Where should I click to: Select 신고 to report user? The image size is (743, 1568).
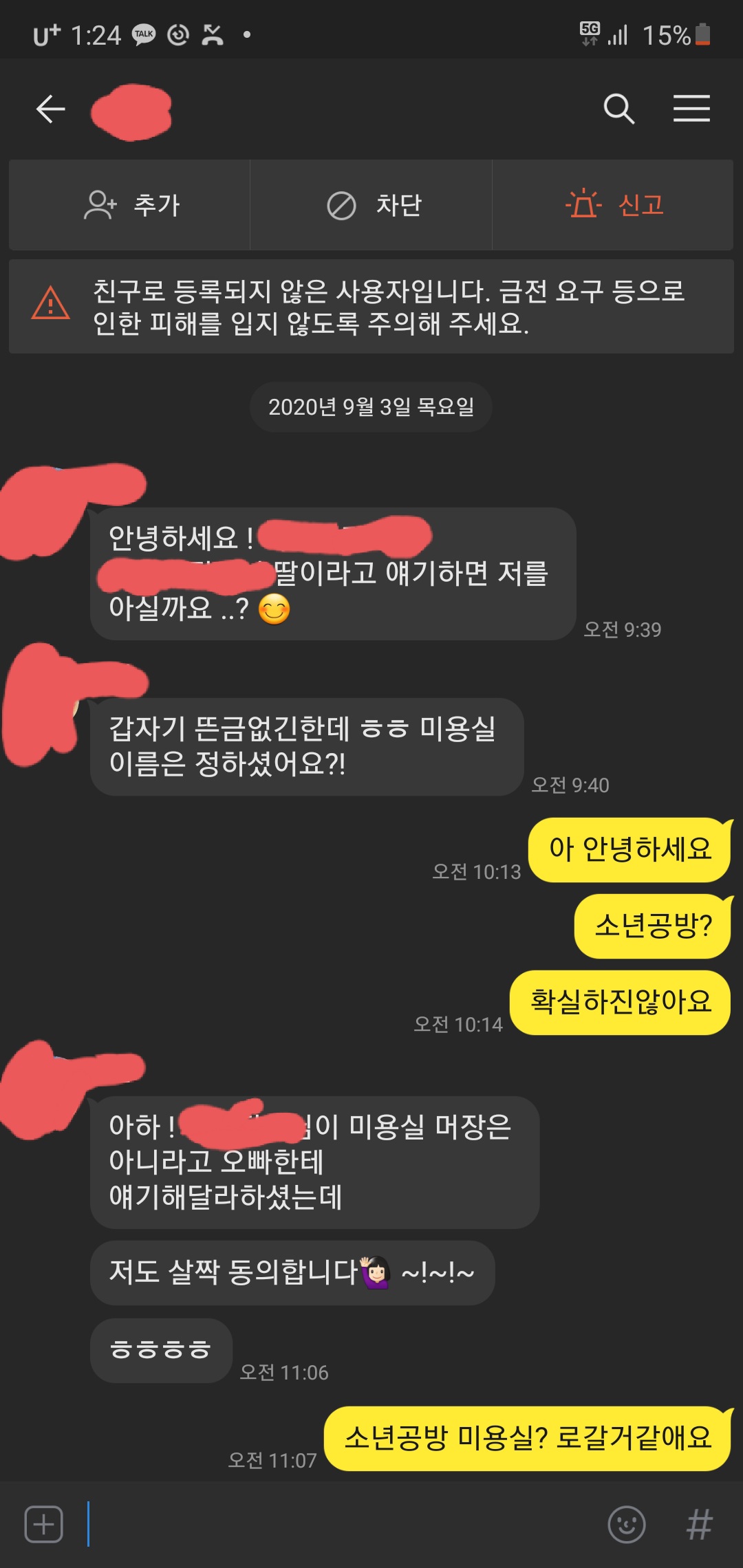(x=641, y=205)
